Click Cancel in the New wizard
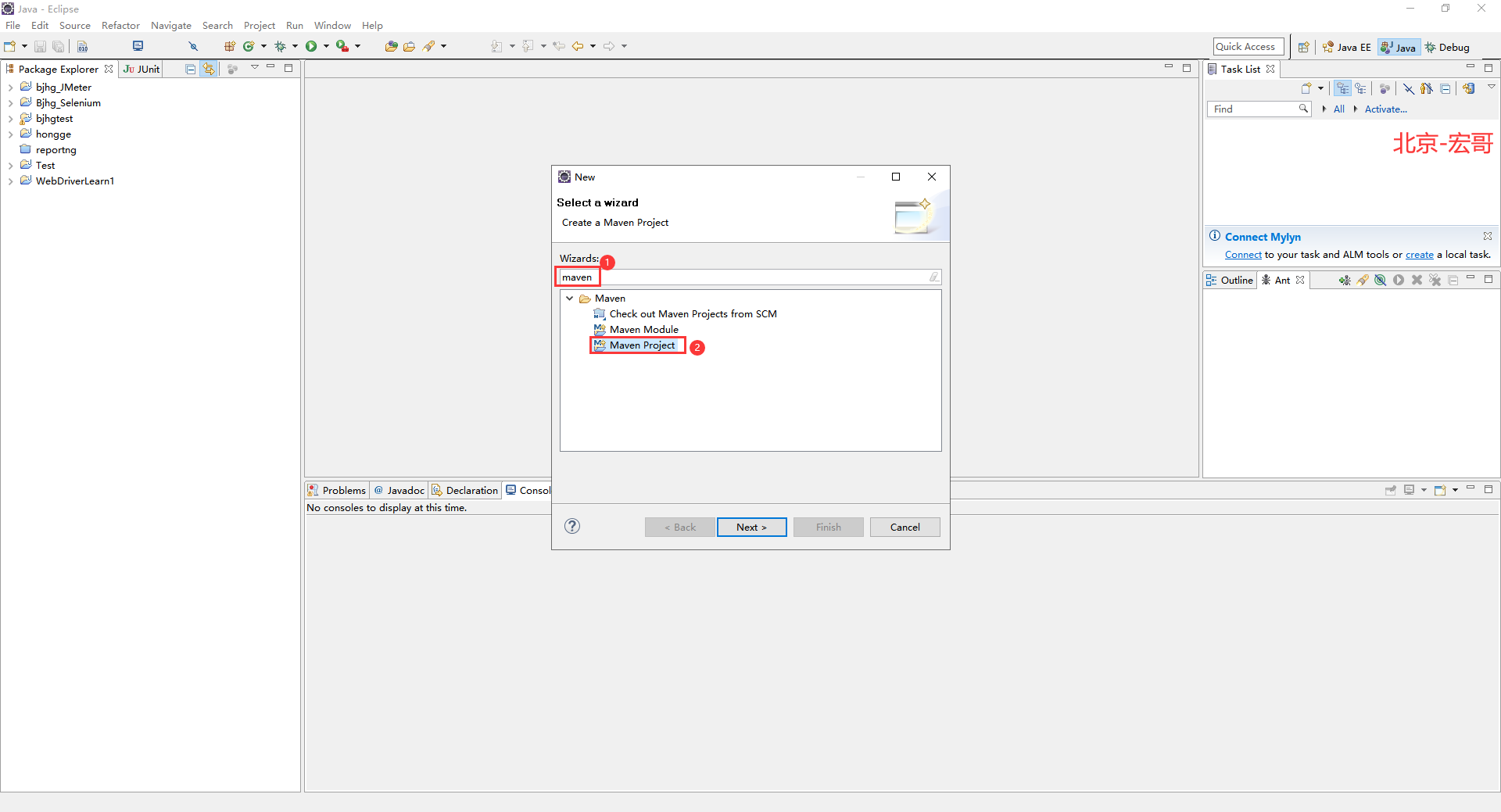This screenshot has height=812, width=1501. click(x=905, y=527)
